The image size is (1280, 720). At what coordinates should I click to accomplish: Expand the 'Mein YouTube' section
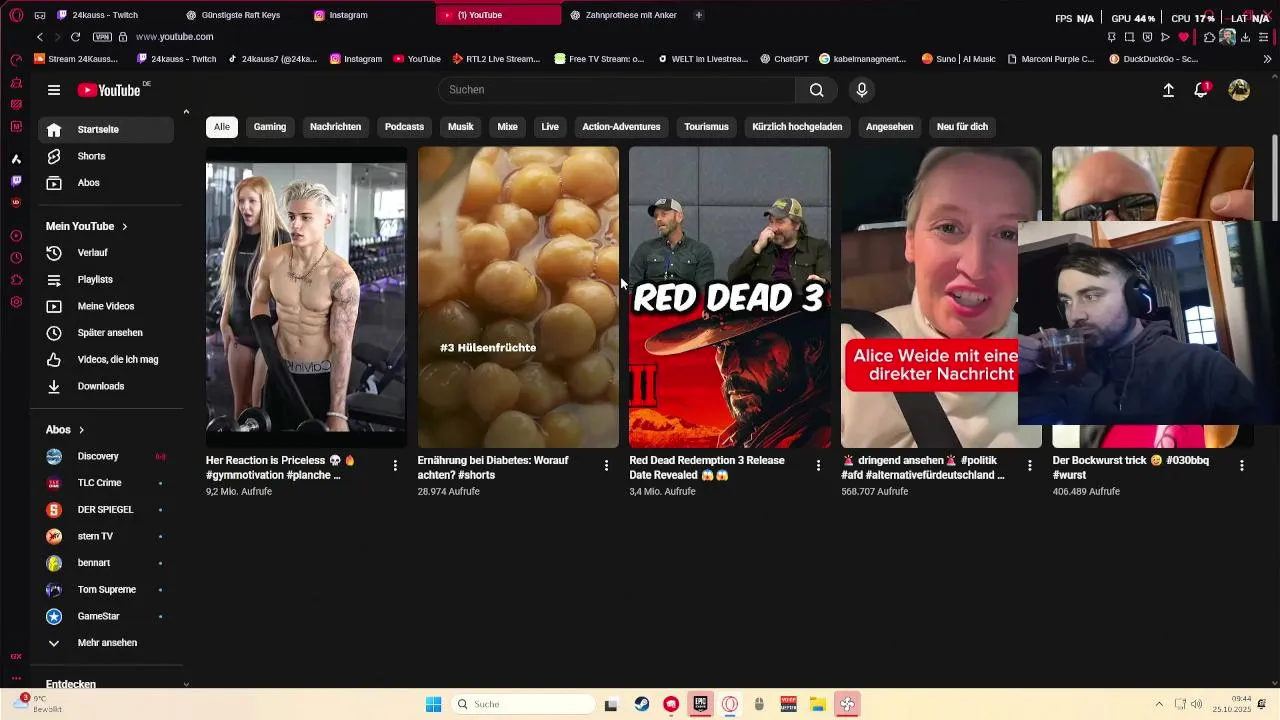pos(87,226)
